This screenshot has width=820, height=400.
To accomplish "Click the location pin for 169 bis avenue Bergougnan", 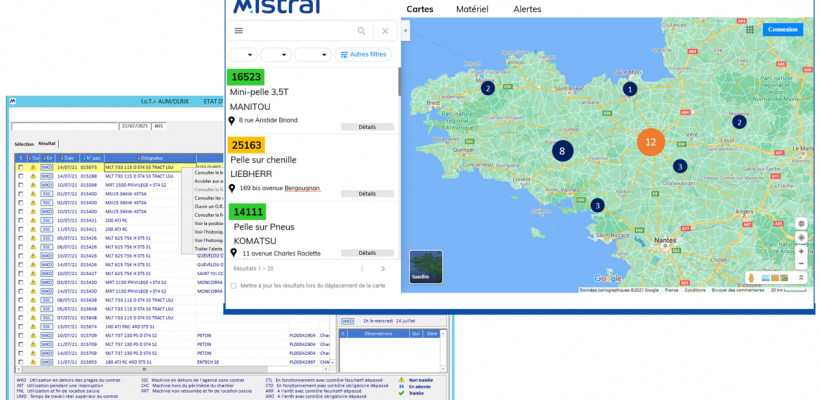I will tap(233, 188).
